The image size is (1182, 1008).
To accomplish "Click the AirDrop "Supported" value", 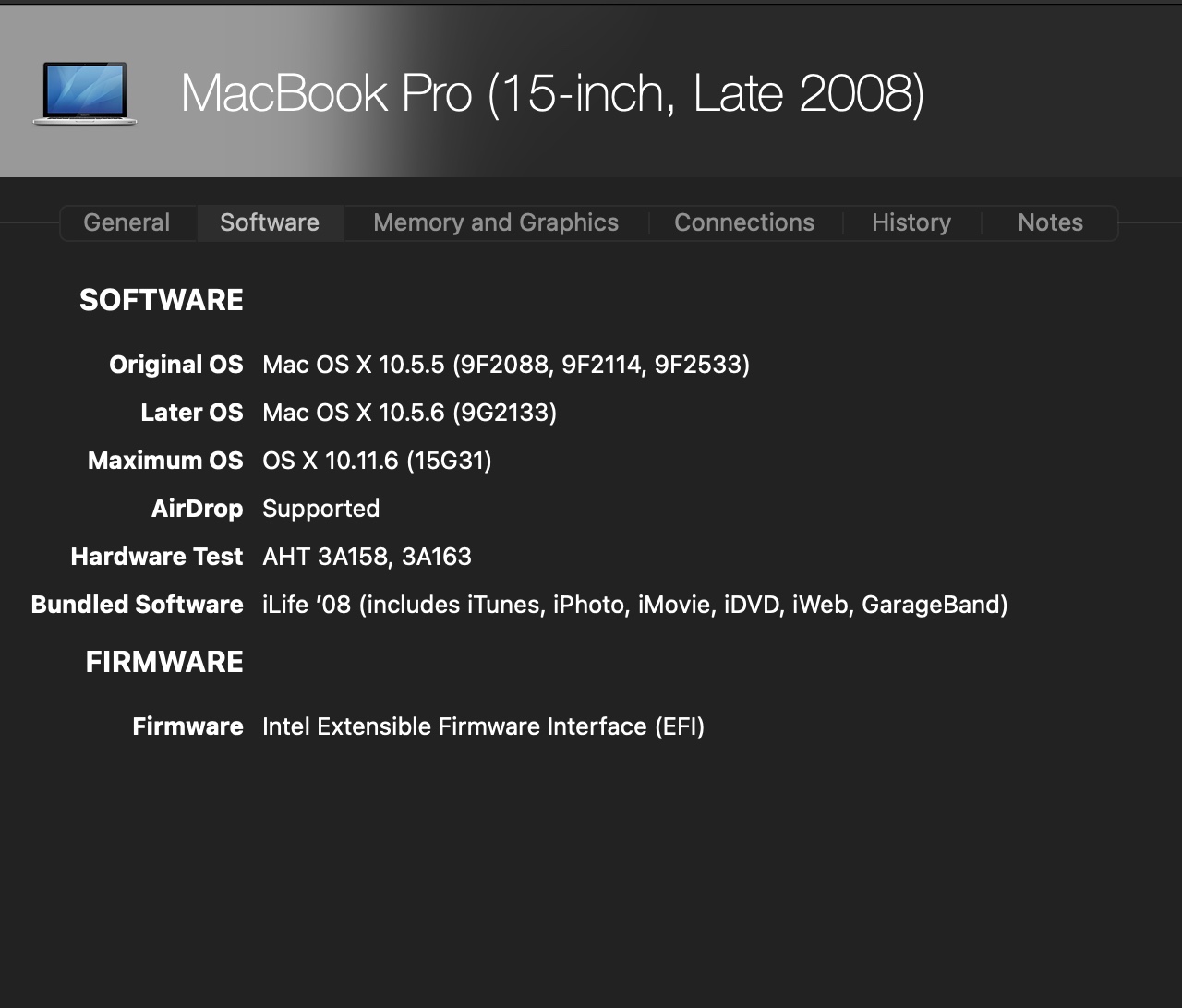I will pyautogui.click(x=320, y=509).
